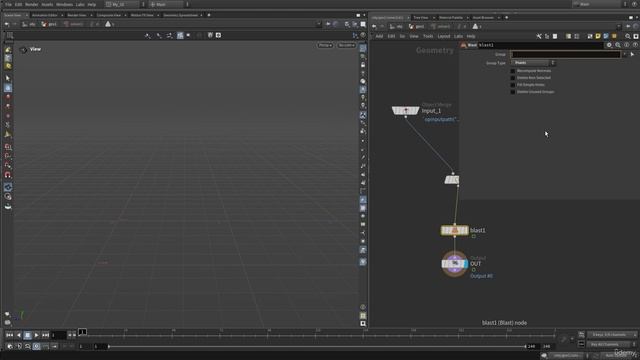Click the timeline current frame marker

coord(82,332)
